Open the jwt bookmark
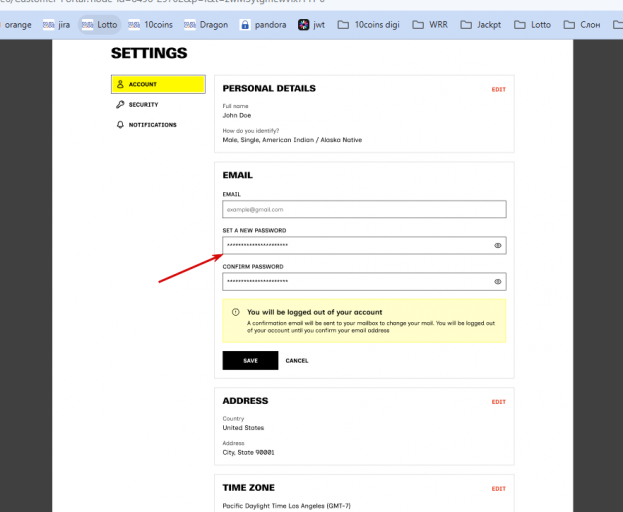Screen dimensions: 623x512 [312, 25]
